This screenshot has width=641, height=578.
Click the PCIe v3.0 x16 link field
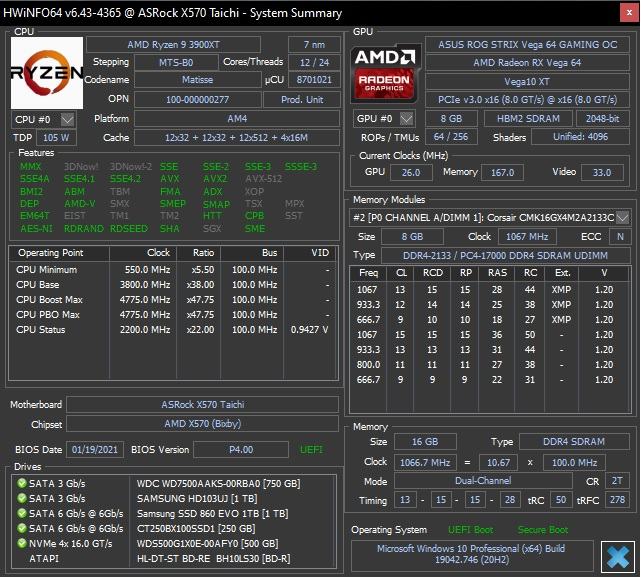click(x=527, y=99)
